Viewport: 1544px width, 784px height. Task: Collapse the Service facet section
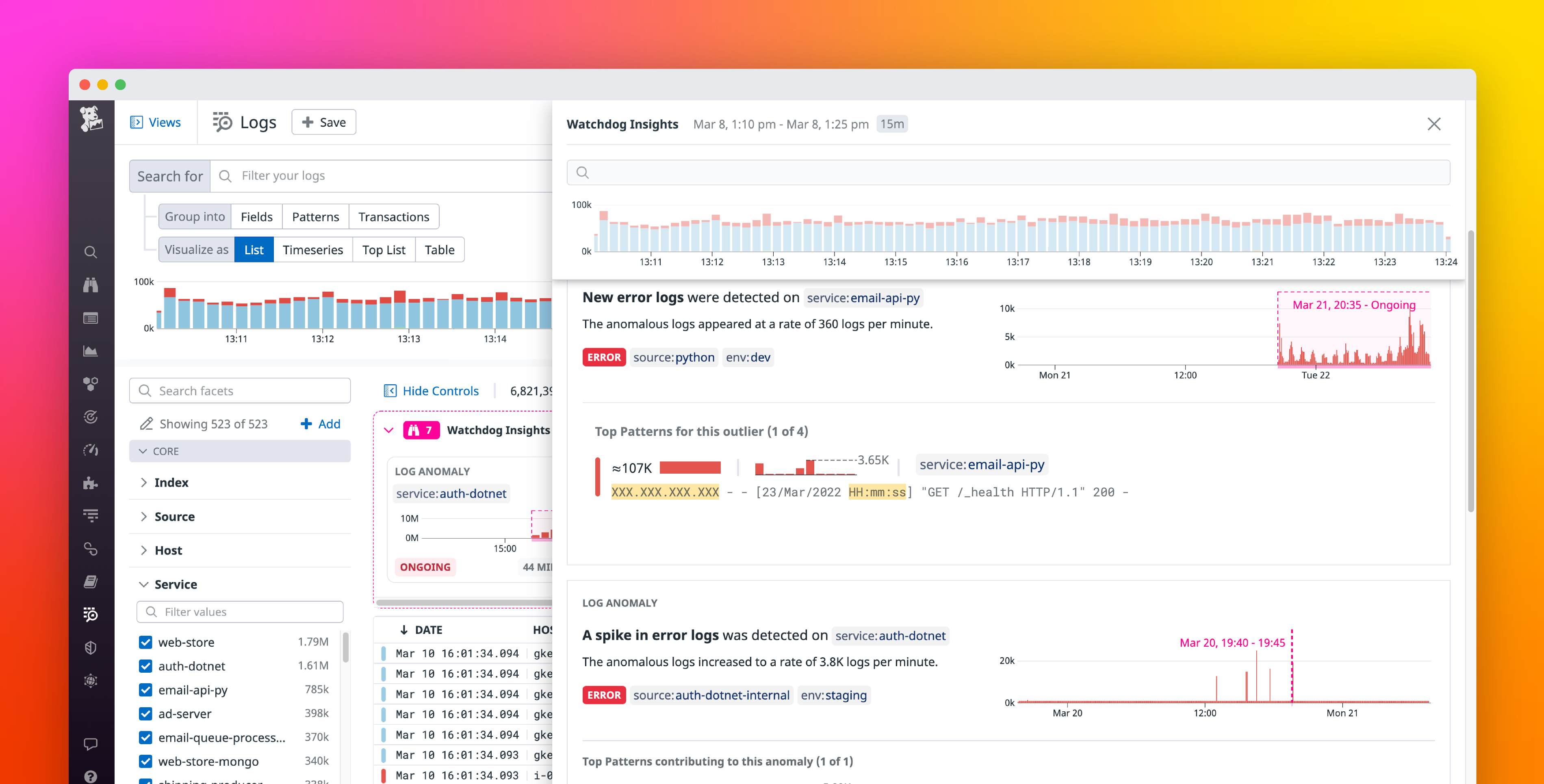[x=144, y=585]
